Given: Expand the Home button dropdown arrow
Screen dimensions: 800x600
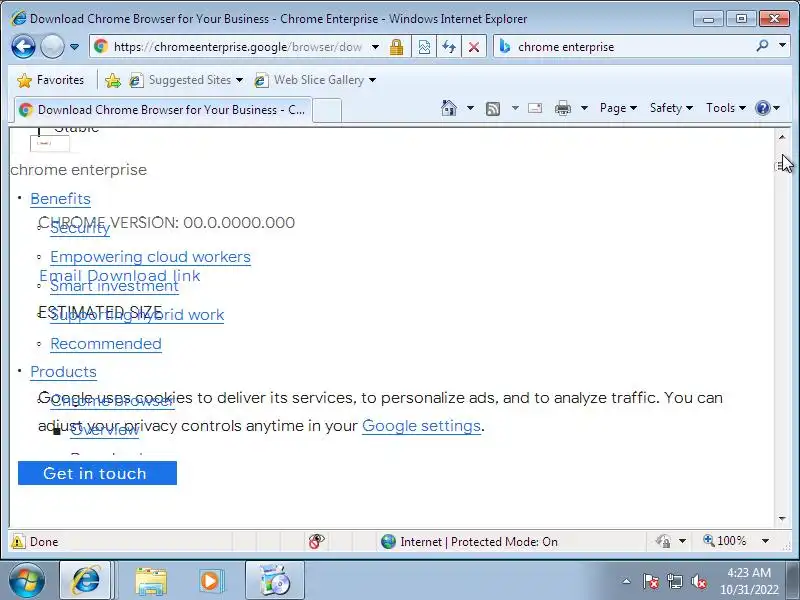Looking at the screenshot, I should (470, 108).
